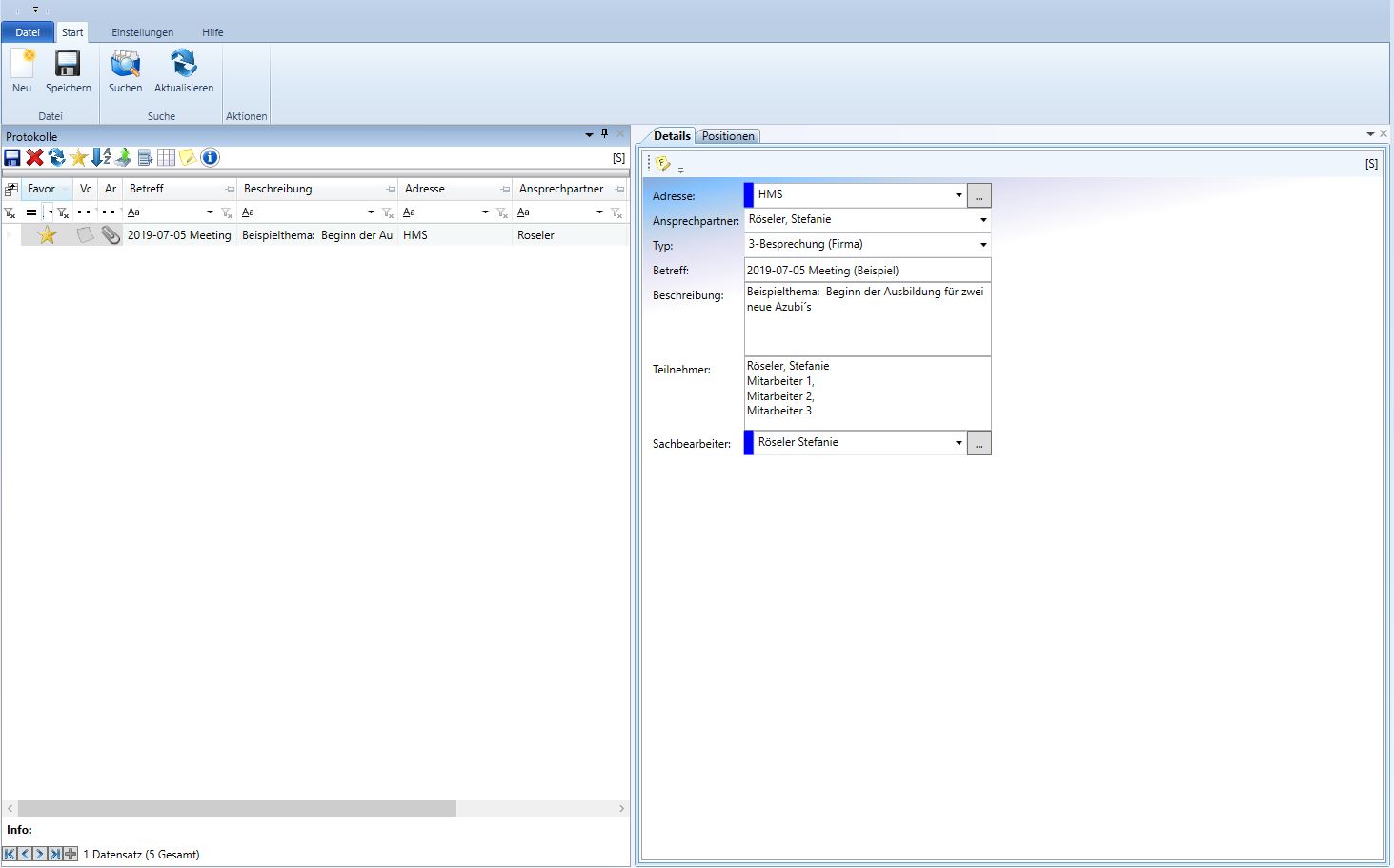1394x868 pixels.
Task: Open the Hilfe tab
Action: click(x=212, y=32)
